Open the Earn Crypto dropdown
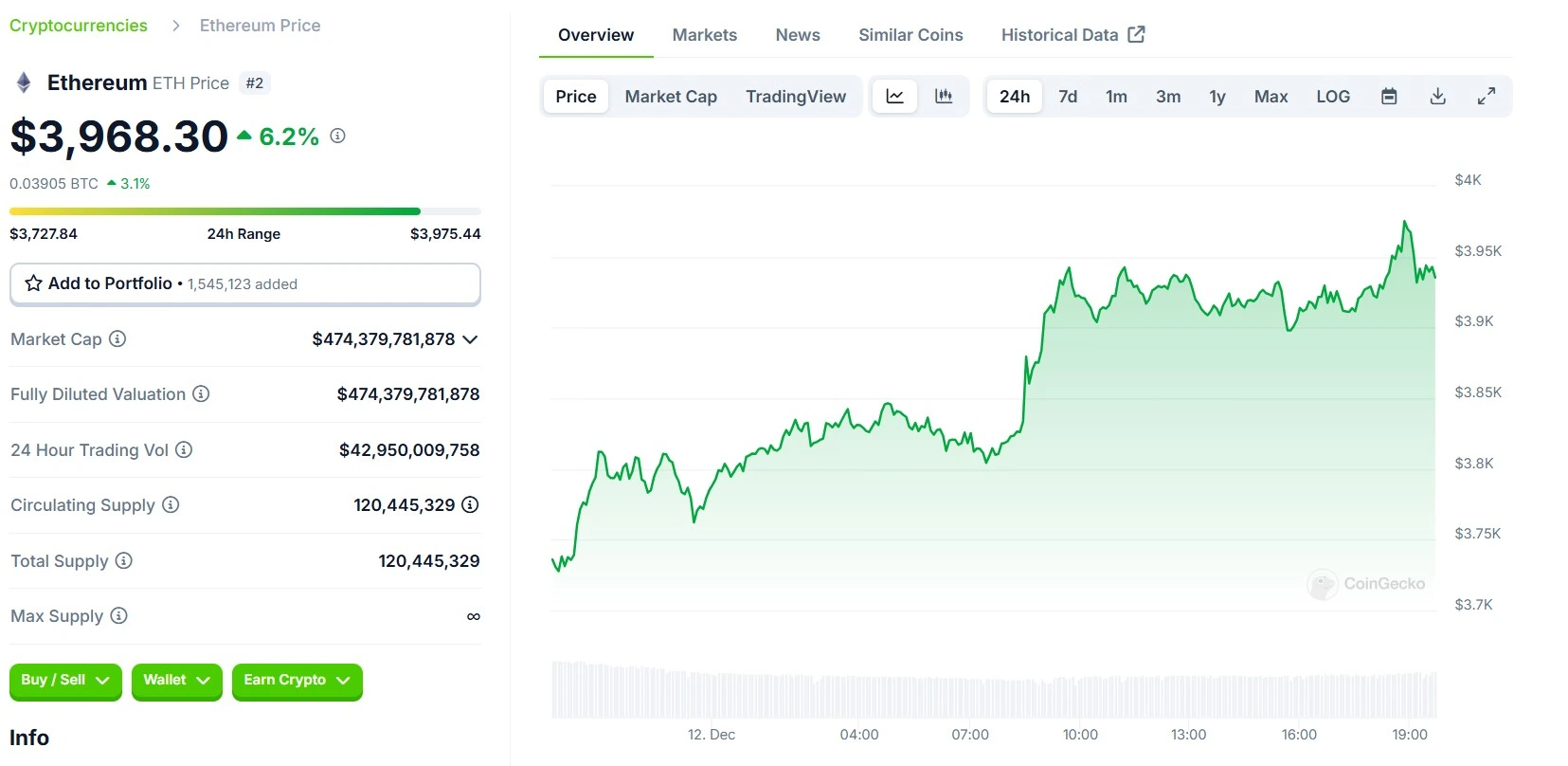The width and height of the screenshot is (1568, 766). pos(297,681)
